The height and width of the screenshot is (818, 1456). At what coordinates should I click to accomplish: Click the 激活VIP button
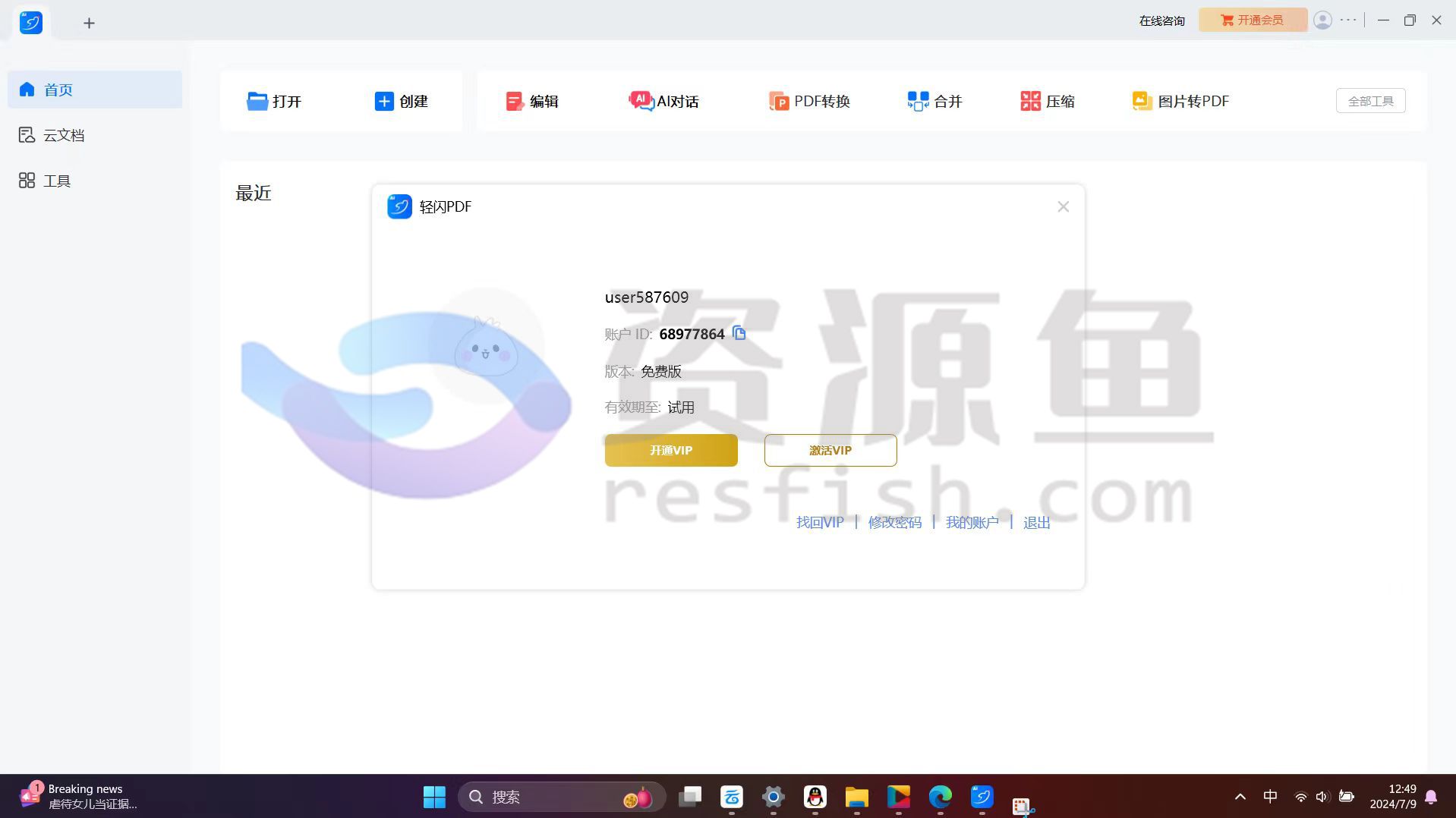pos(830,450)
